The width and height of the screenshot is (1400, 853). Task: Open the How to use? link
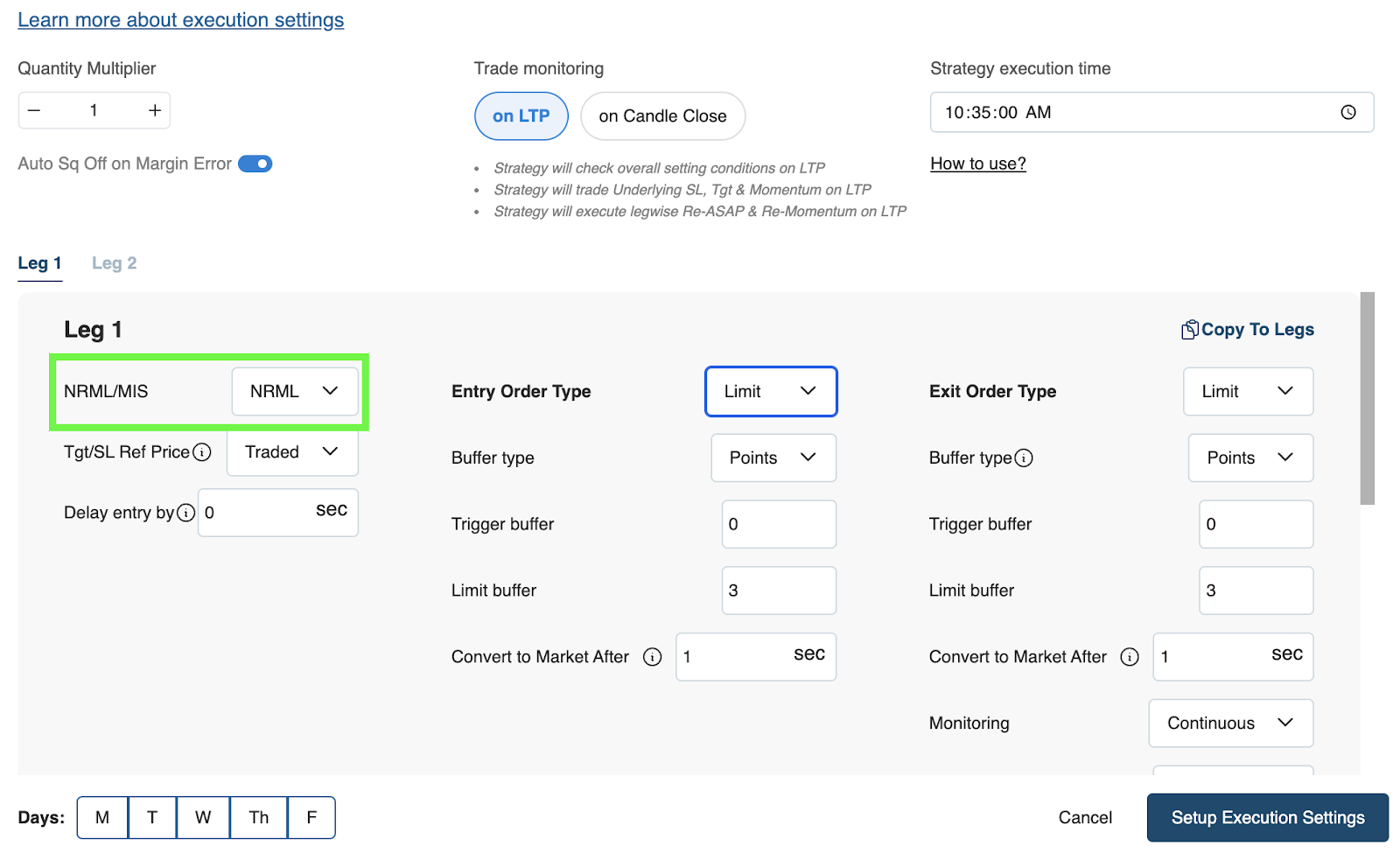point(978,164)
